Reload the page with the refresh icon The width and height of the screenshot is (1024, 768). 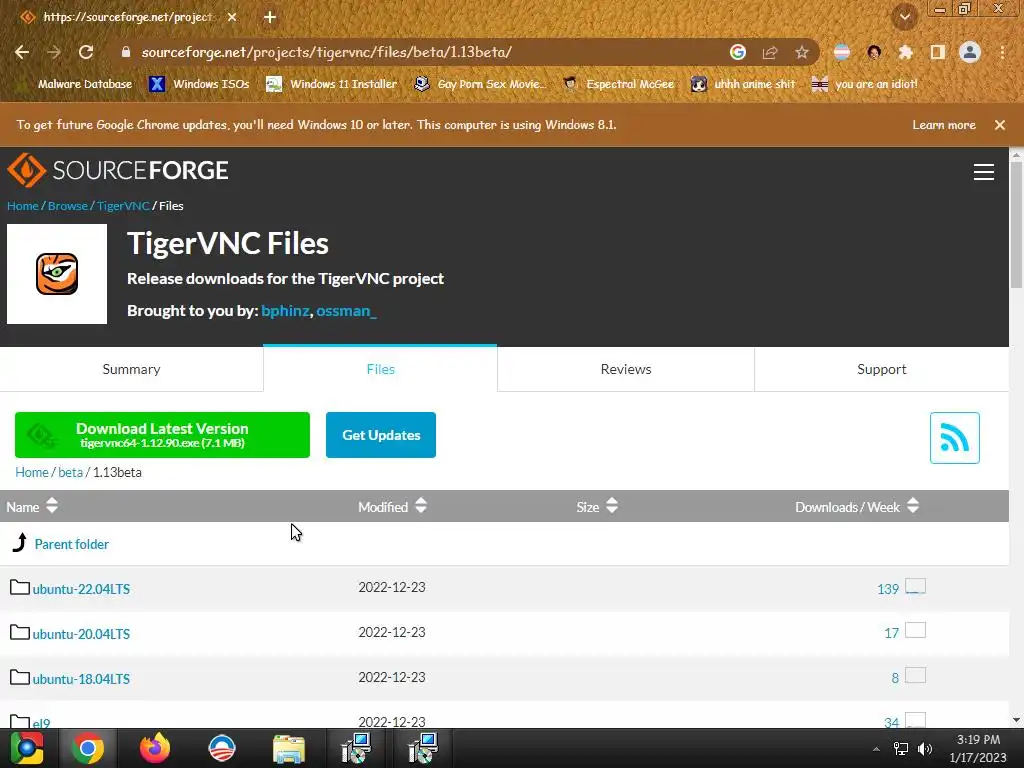[x=86, y=52]
